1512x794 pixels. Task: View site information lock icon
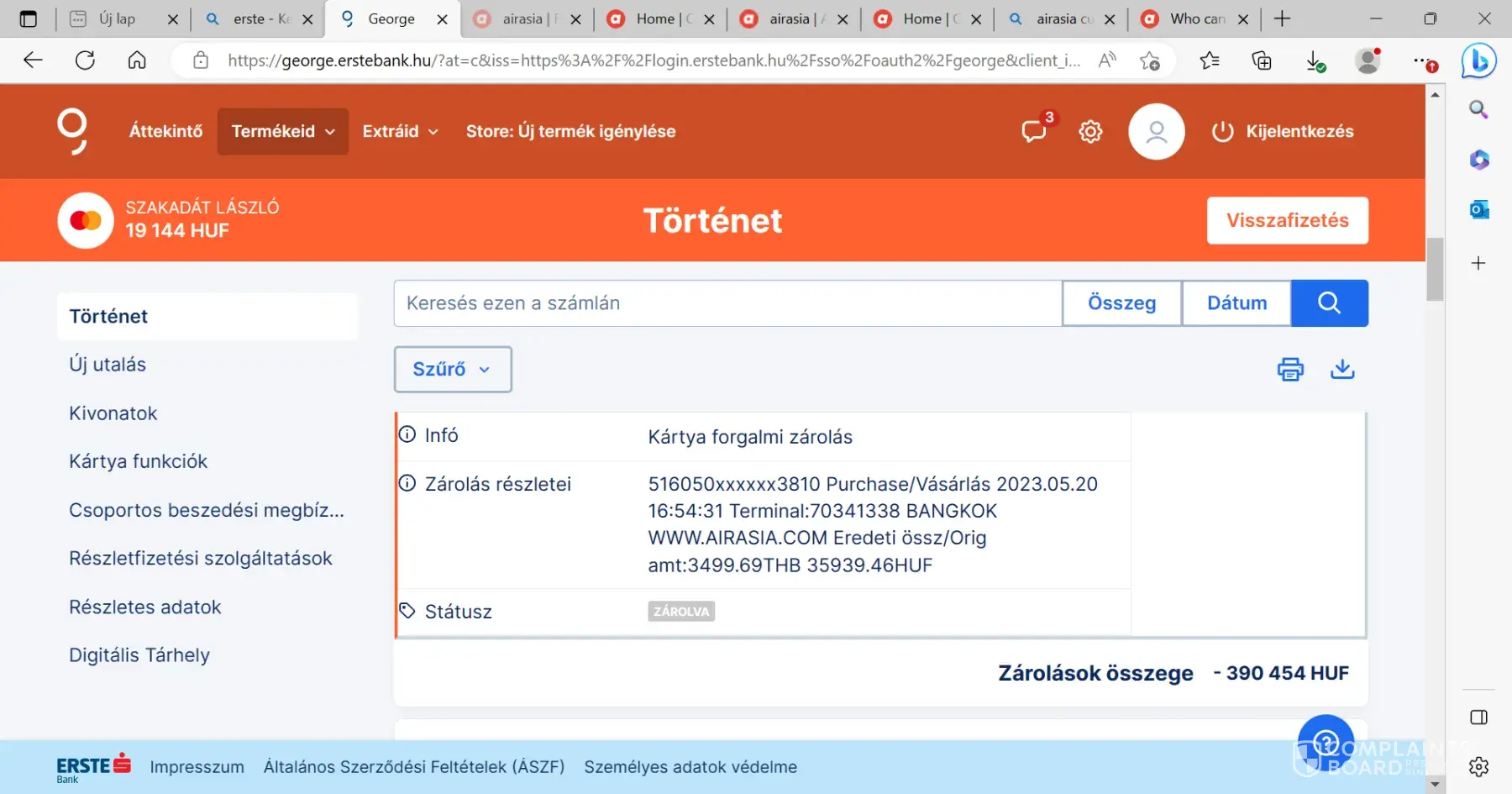tap(200, 60)
